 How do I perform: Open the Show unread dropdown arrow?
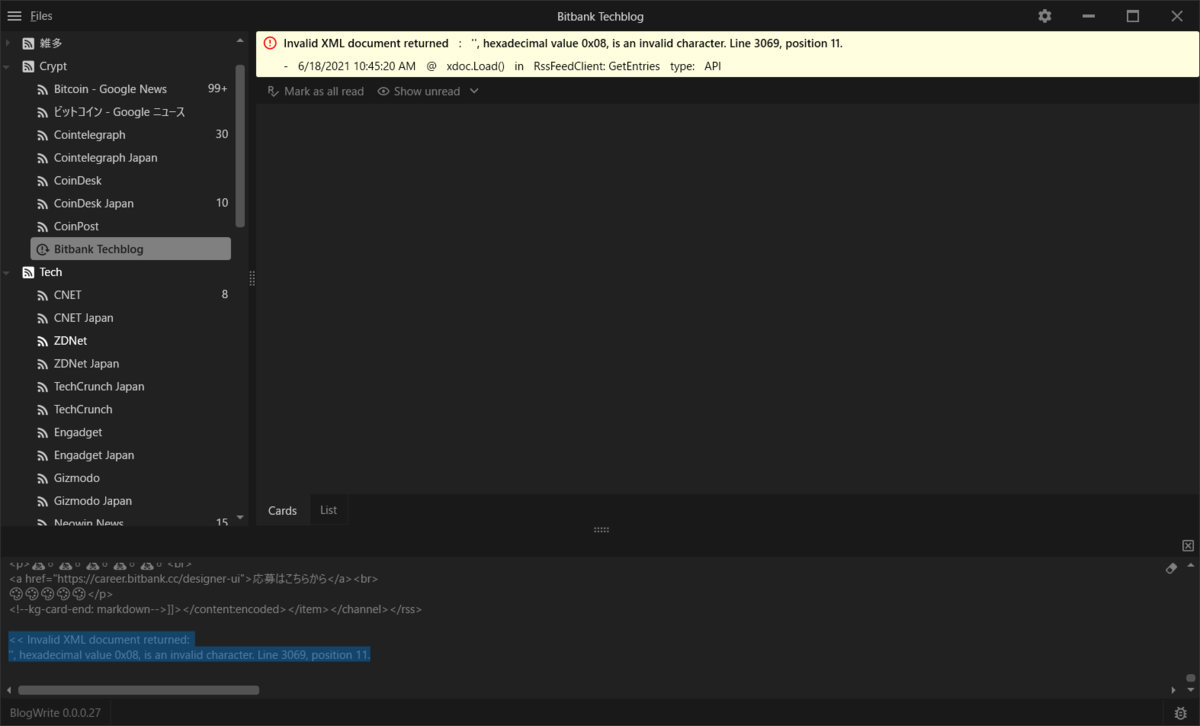tap(474, 91)
